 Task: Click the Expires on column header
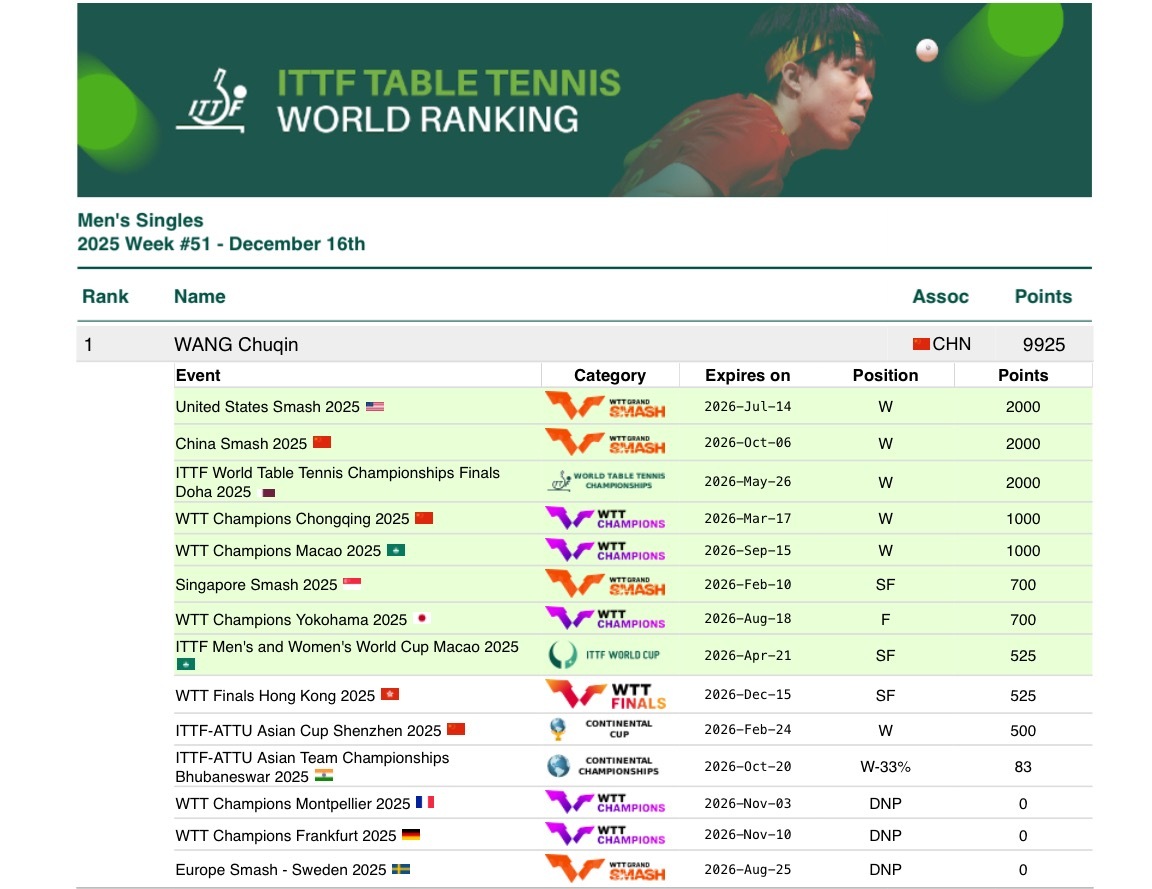coord(747,375)
